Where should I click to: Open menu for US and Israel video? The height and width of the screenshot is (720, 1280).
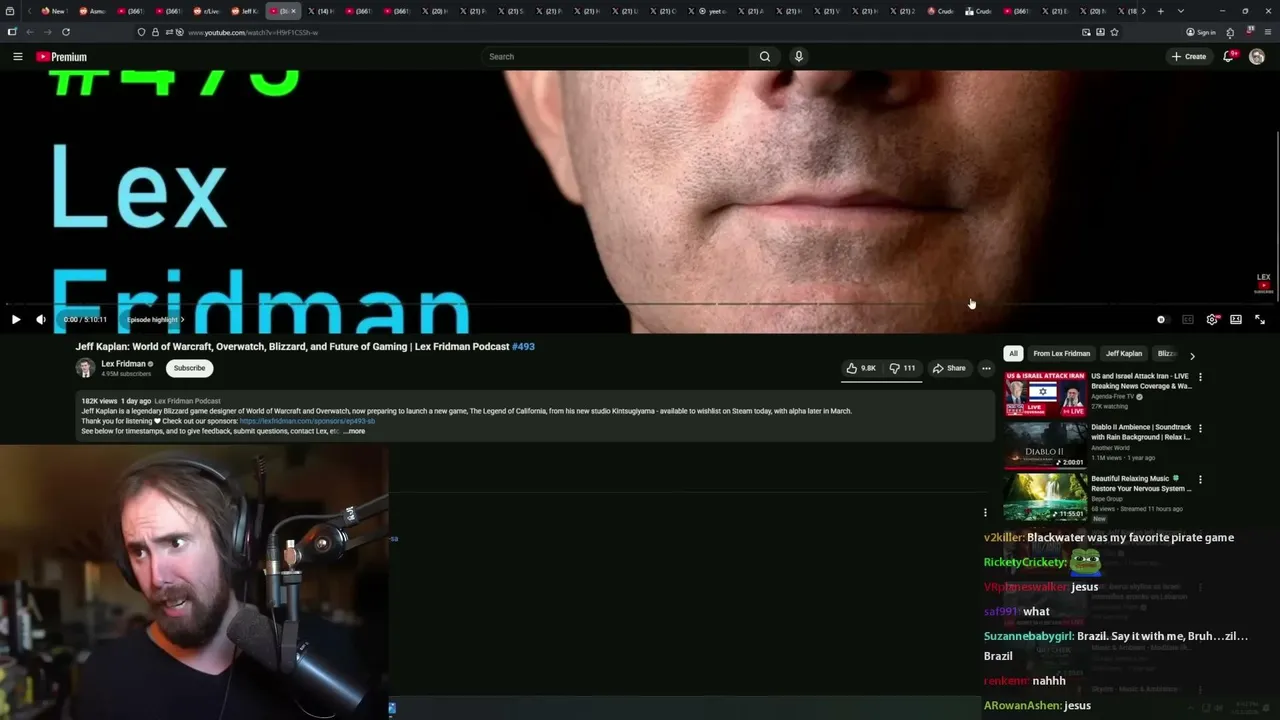tap(1200, 377)
